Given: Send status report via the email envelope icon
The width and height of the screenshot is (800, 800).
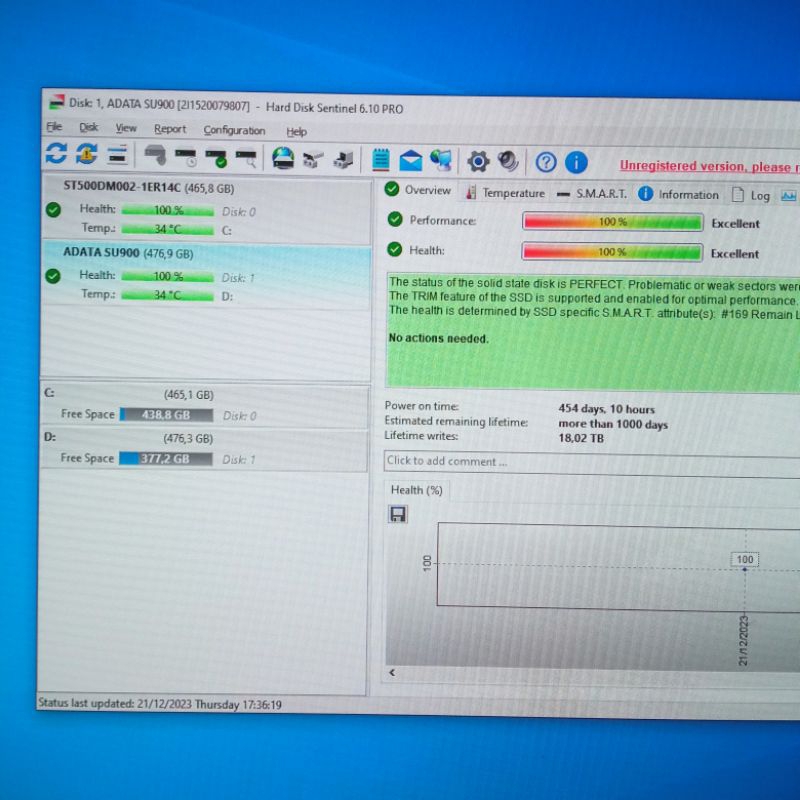Looking at the screenshot, I should pos(410,158).
